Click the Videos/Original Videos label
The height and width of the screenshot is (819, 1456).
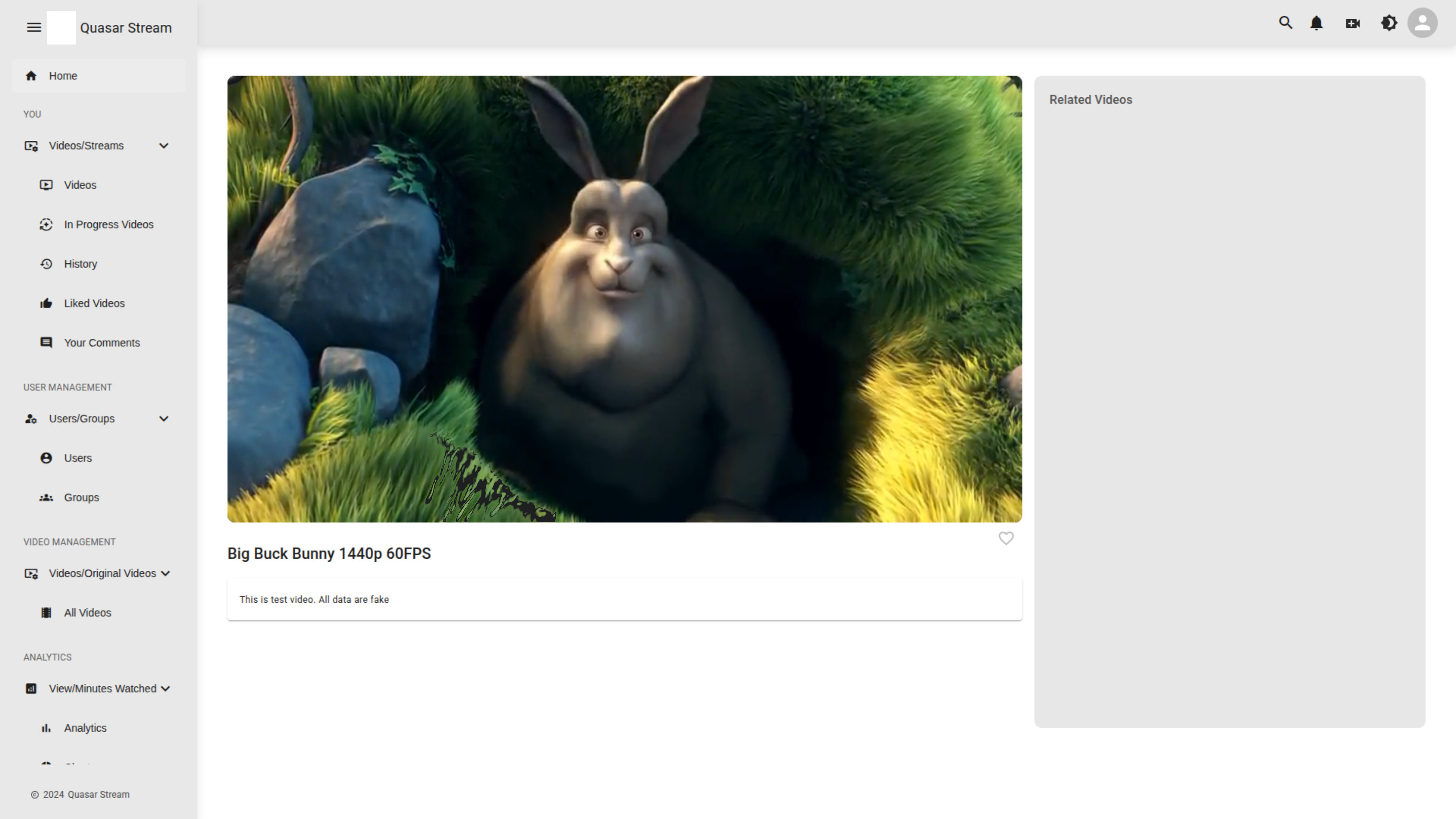point(102,573)
